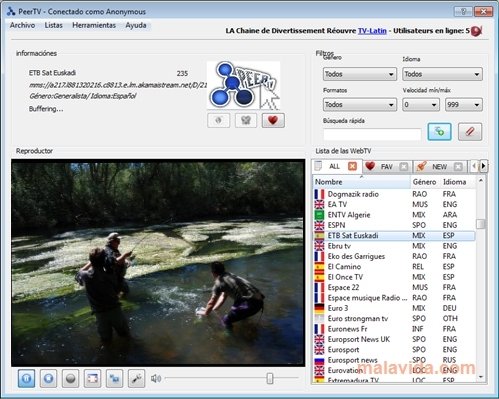Select Espace musique Radio channel
Screen dimensions: 499x399
(394, 298)
